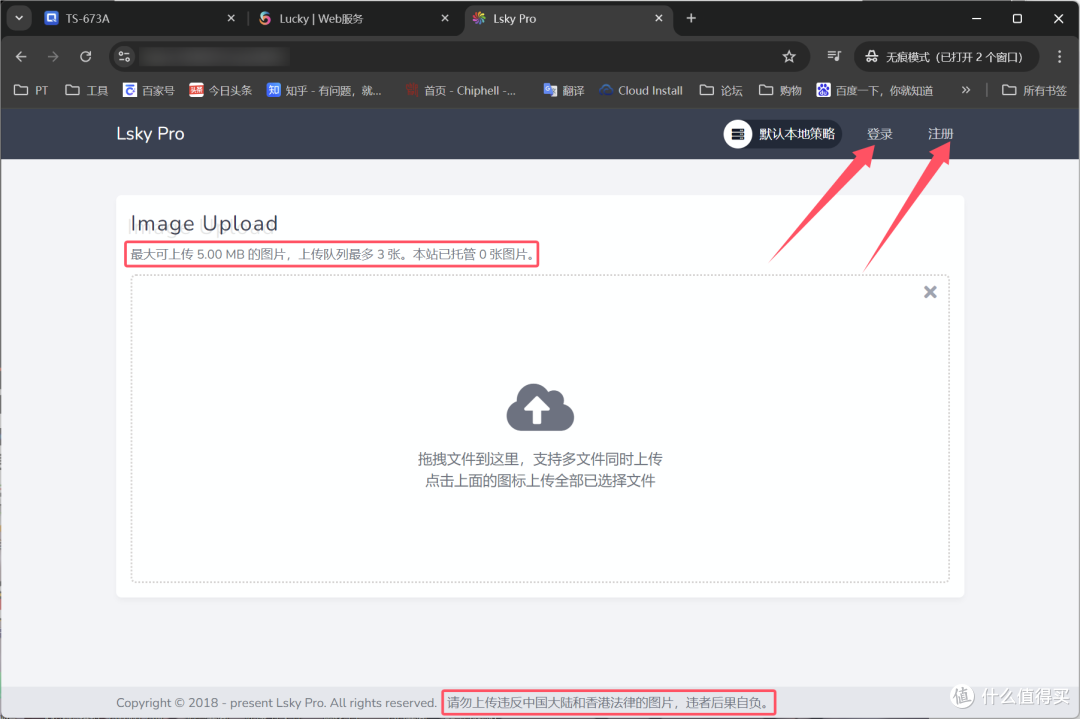1080x719 pixels.
Task: Click the 请勿上传违反 legal warning text
Action: pyautogui.click(x=609, y=702)
